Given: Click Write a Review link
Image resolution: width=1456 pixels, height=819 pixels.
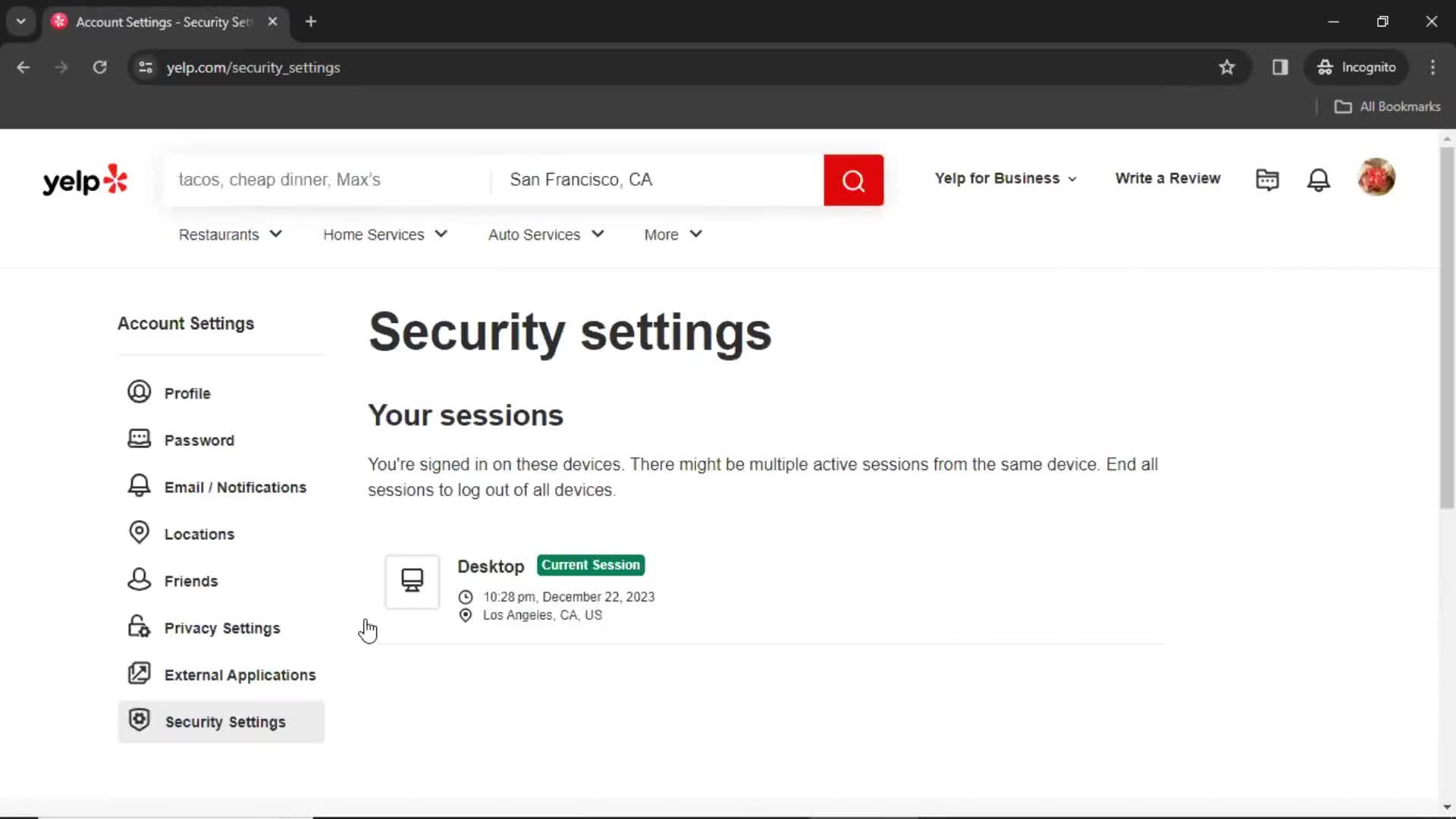Looking at the screenshot, I should click(1167, 179).
